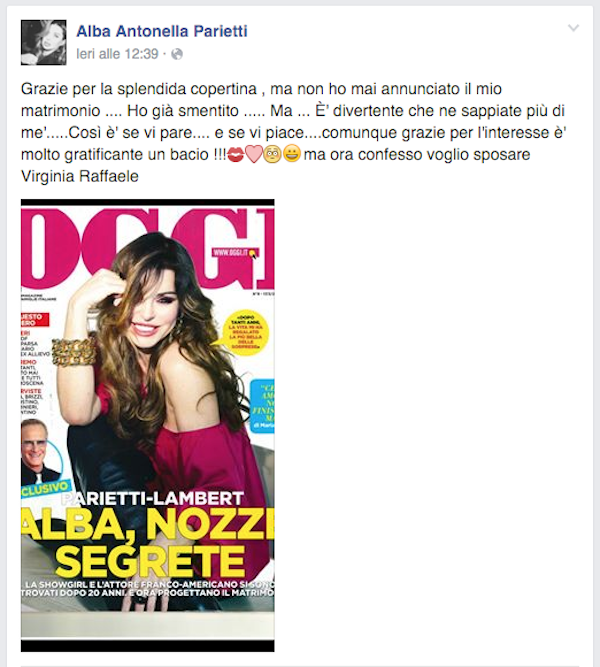Click the yellow circular quote badge
The height and width of the screenshot is (667, 600).
pyautogui.click(x=246, y=332)
